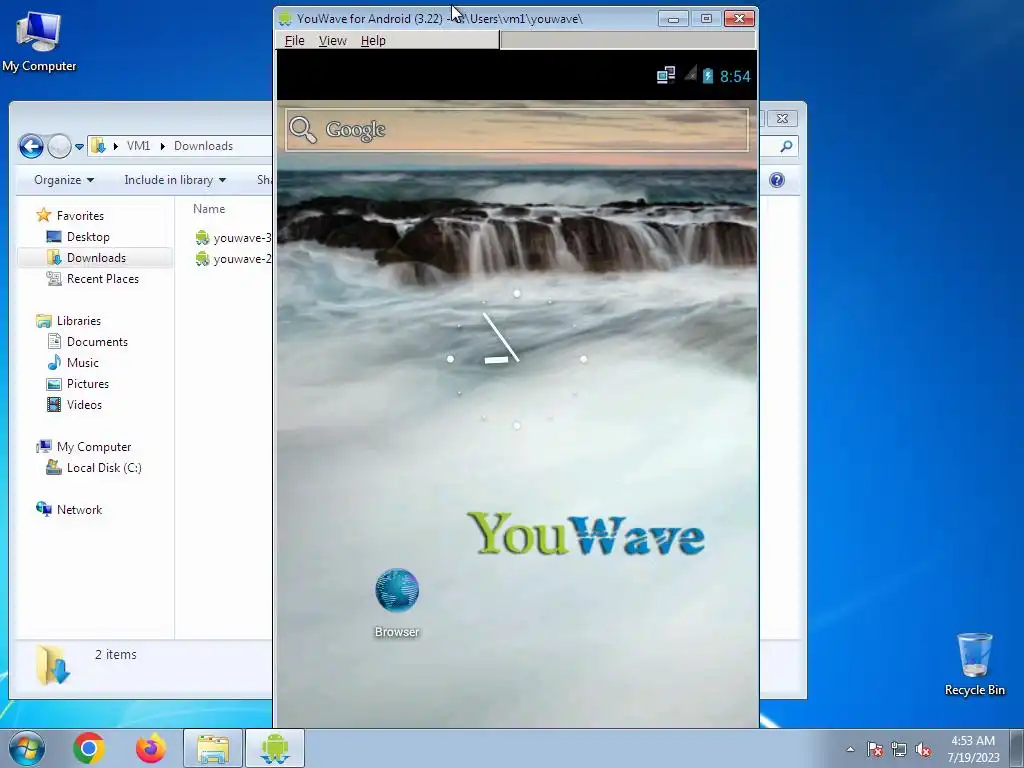Launch Firefox from the taskbar

tap(150, 748)
